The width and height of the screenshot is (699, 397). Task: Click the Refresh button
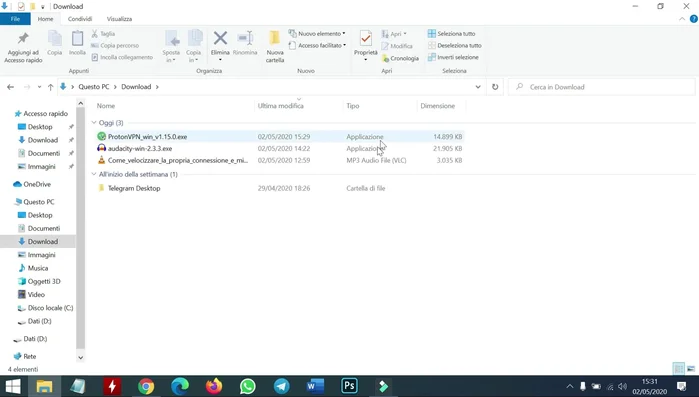495,87
